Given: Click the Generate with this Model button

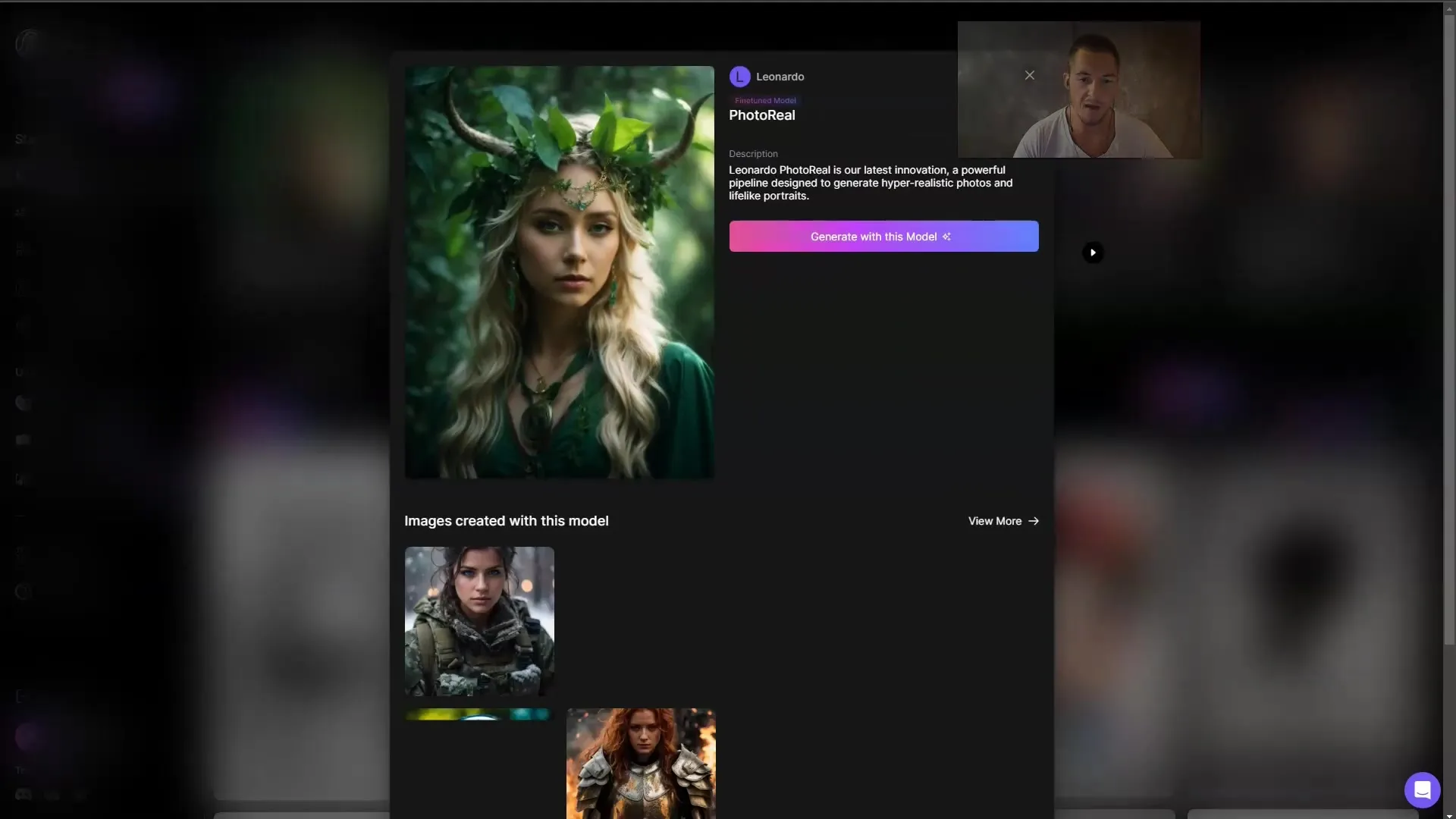Looking at the screenshot, I should [x=883, y=237].
